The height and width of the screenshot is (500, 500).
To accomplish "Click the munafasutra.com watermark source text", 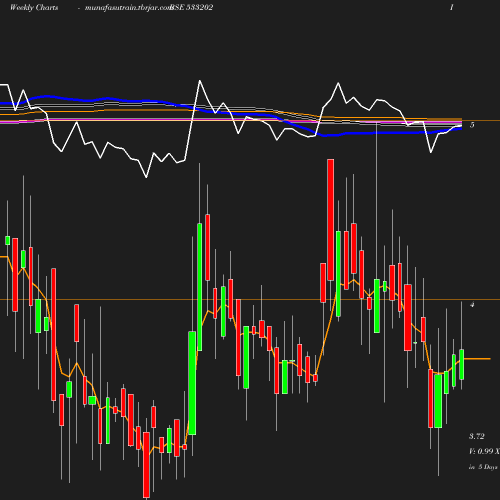I will [x=128, y=8].
